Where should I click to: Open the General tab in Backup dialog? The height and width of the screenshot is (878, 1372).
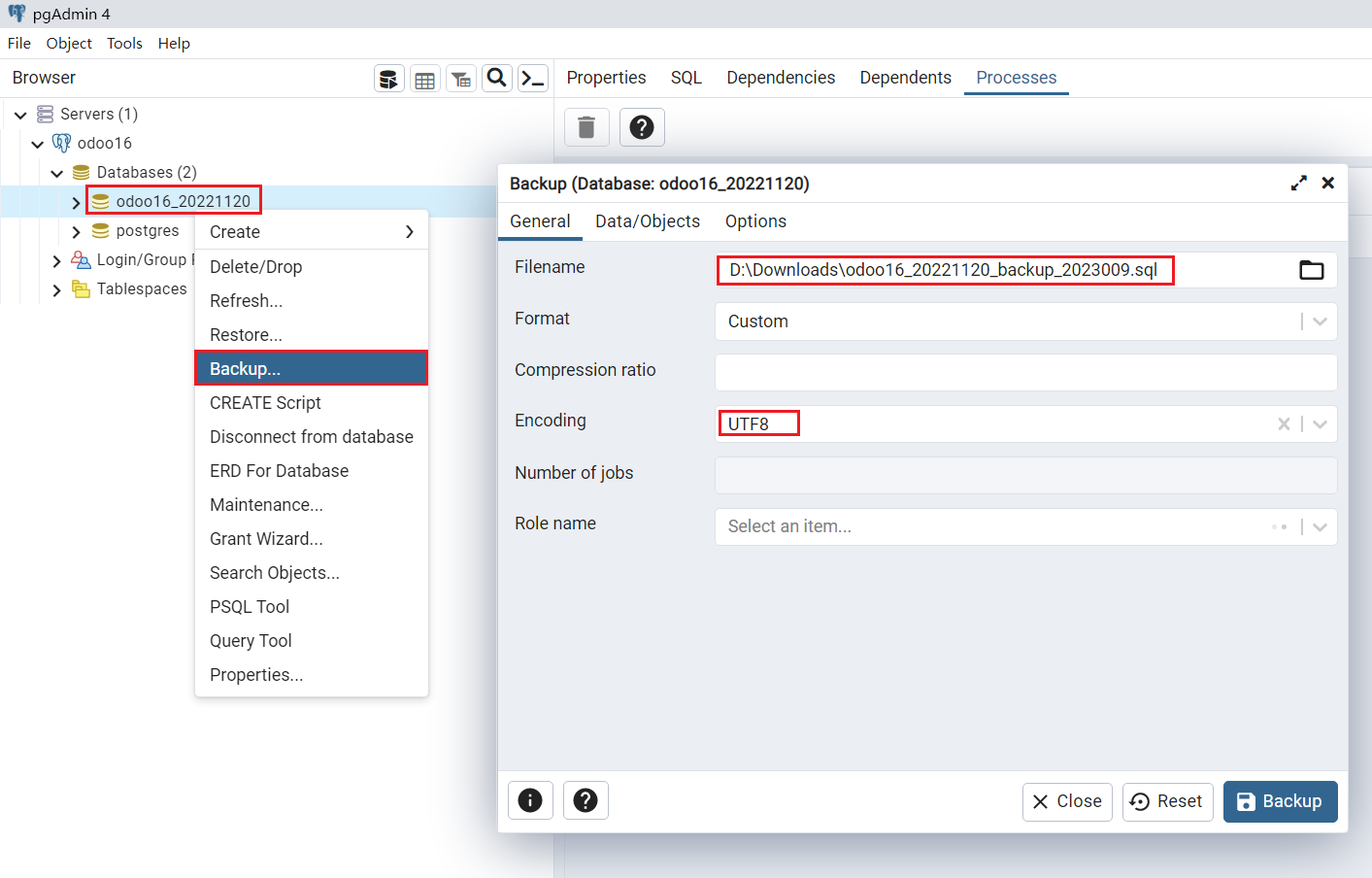(540, 221)
